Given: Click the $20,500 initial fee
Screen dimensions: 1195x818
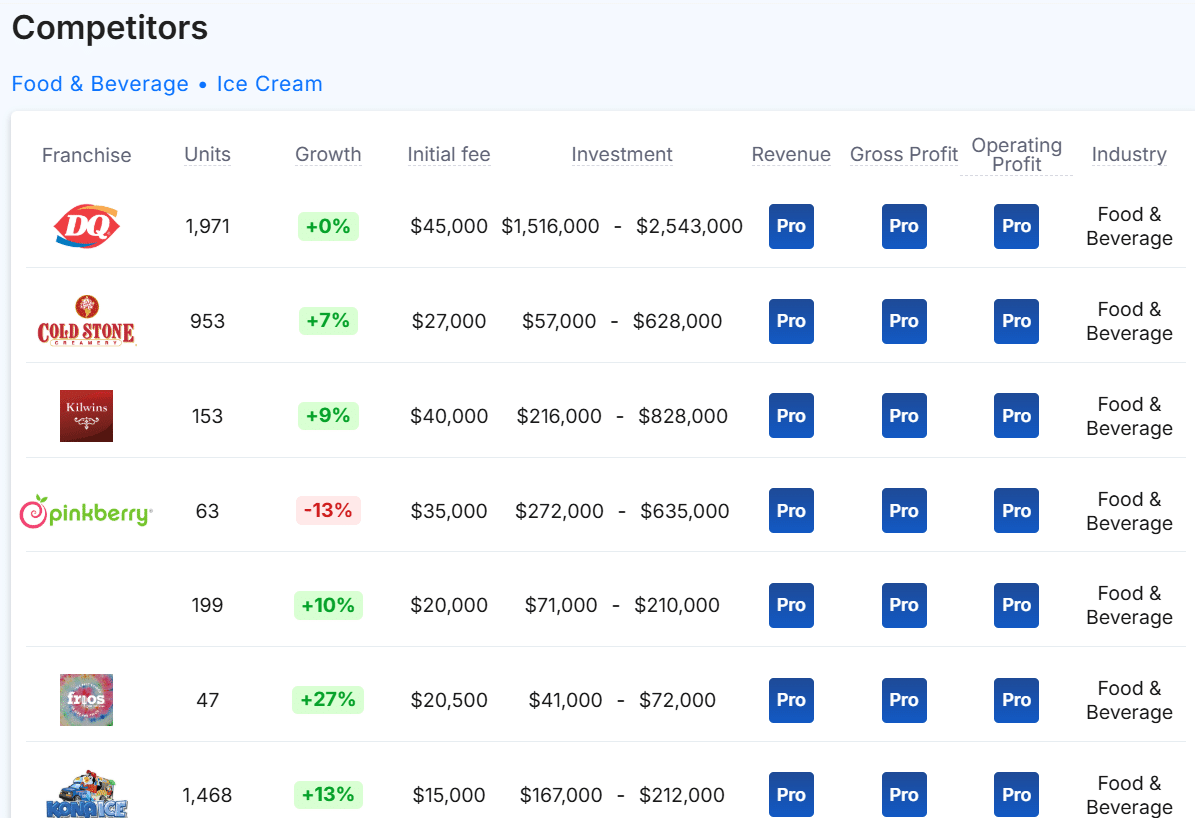Looking at the screenshot, I should coord(449,700).
